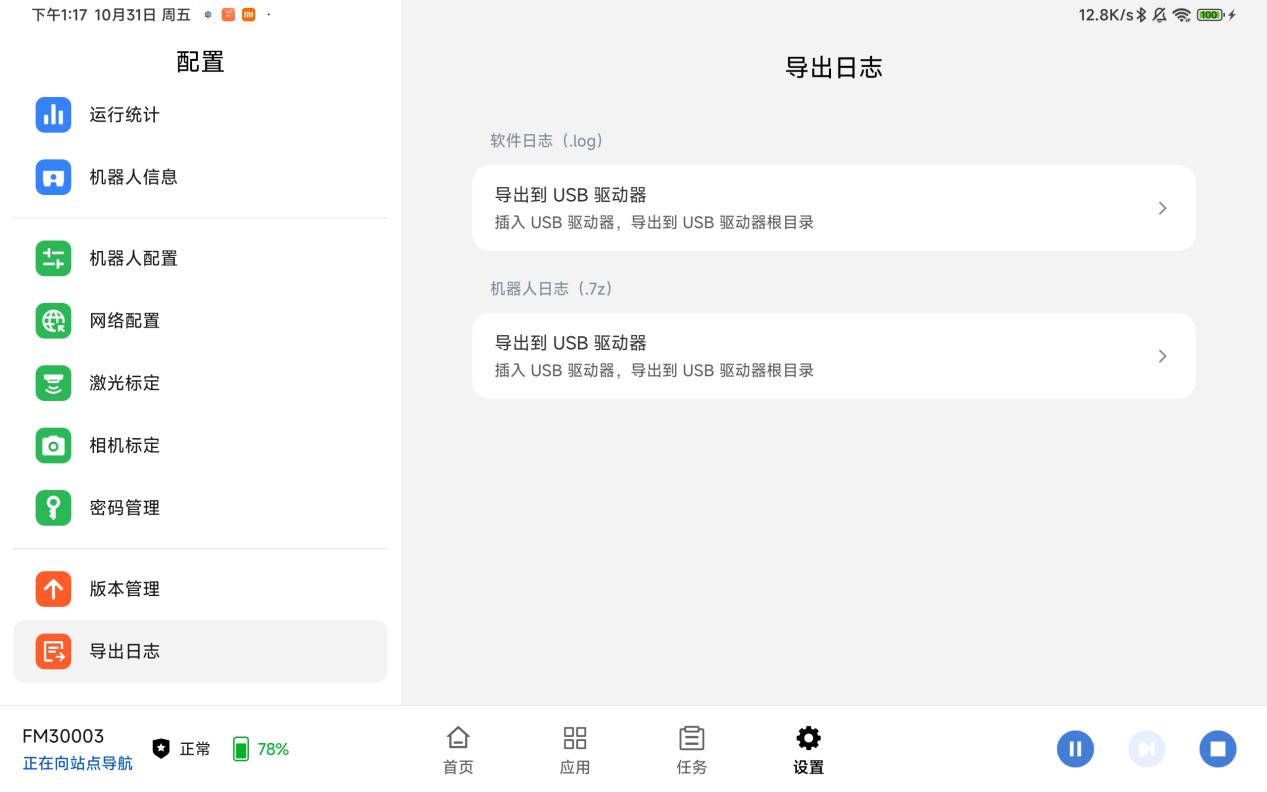Stop the robot with the stop button

point(1217,749)
